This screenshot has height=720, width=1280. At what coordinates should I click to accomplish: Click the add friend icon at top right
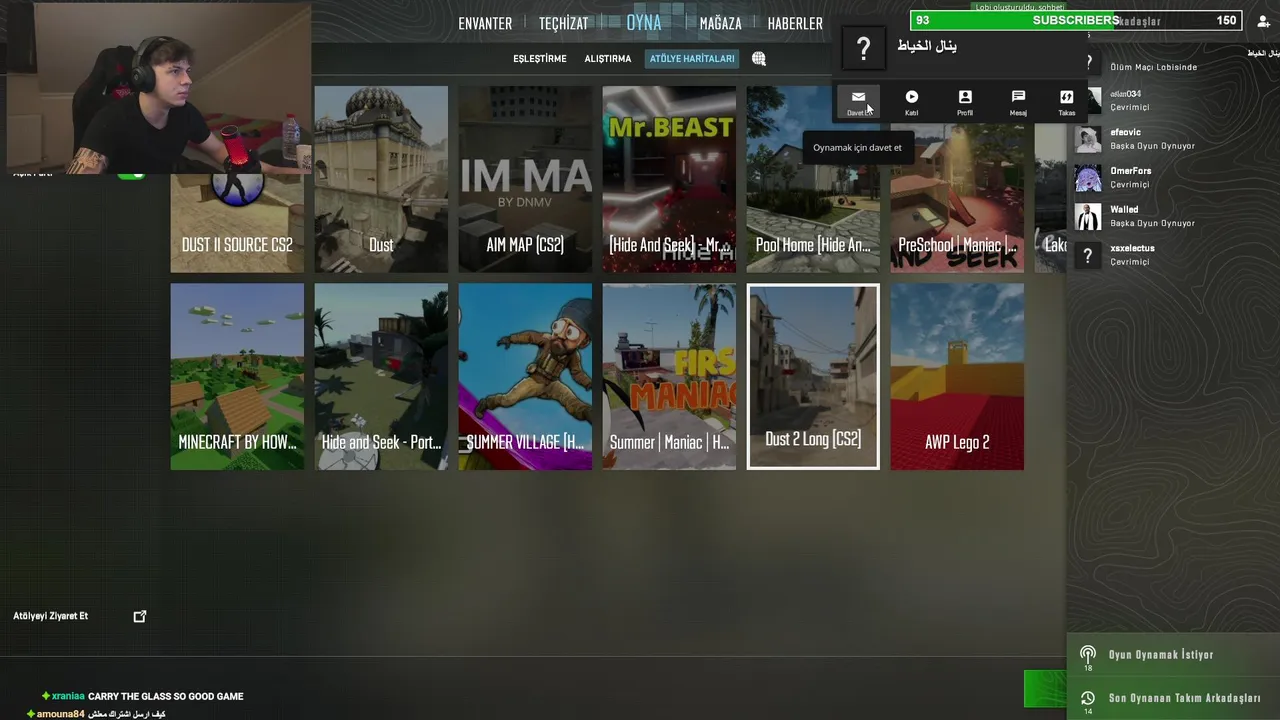coord(1263,21)
